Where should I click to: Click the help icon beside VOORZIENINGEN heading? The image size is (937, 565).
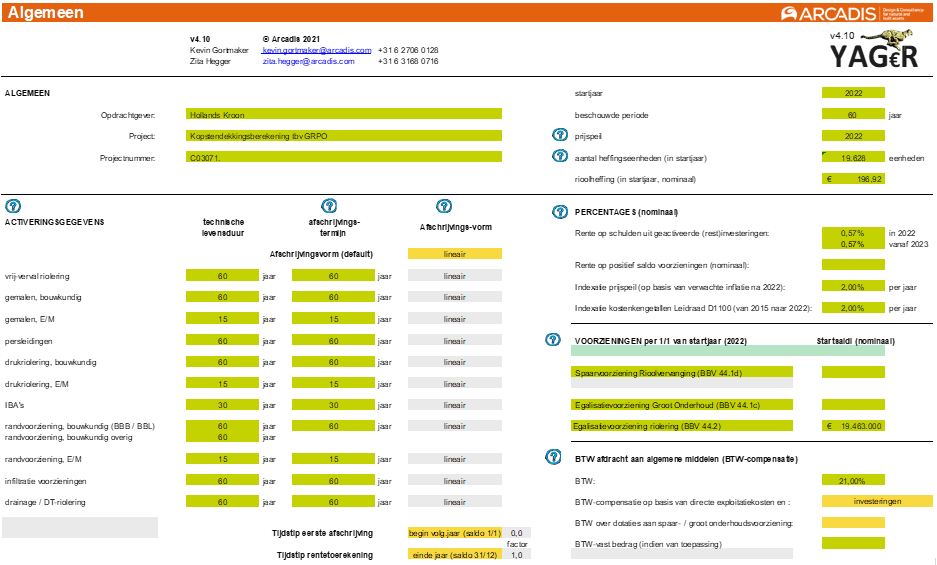551,339
